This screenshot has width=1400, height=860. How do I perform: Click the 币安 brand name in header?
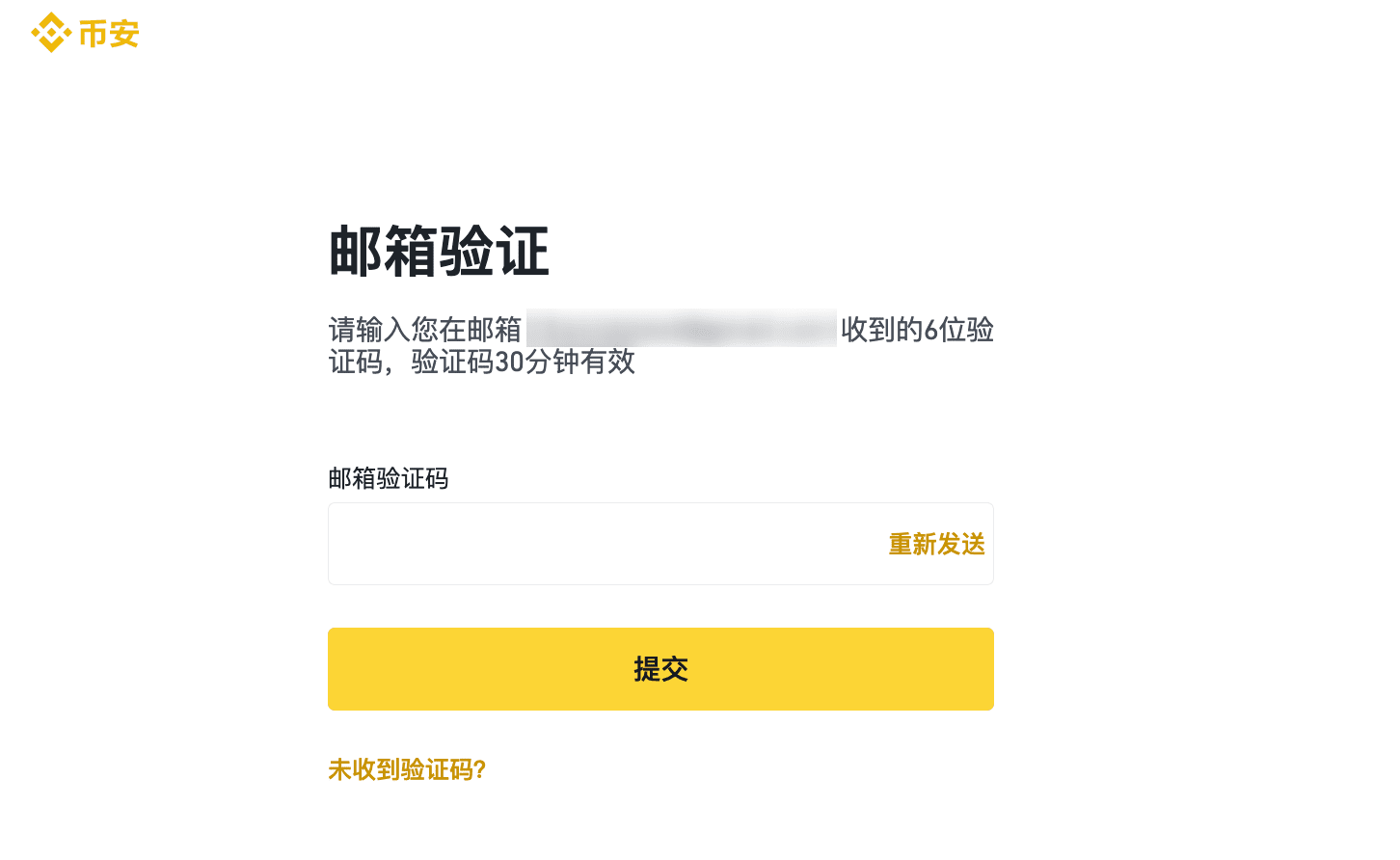point(109,34)
